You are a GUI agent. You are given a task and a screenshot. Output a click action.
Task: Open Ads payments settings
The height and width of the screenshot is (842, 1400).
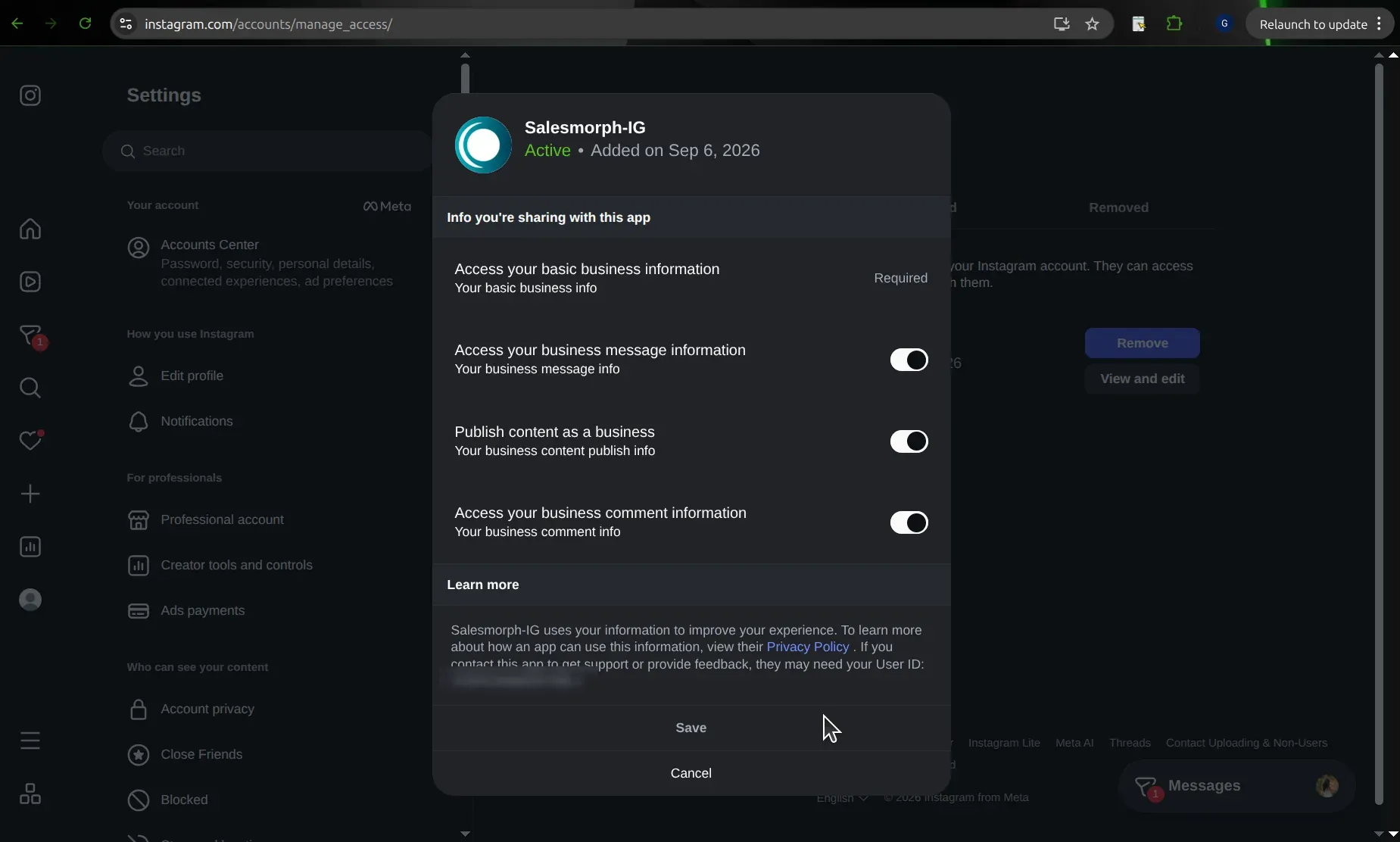[x=269, y=610]
